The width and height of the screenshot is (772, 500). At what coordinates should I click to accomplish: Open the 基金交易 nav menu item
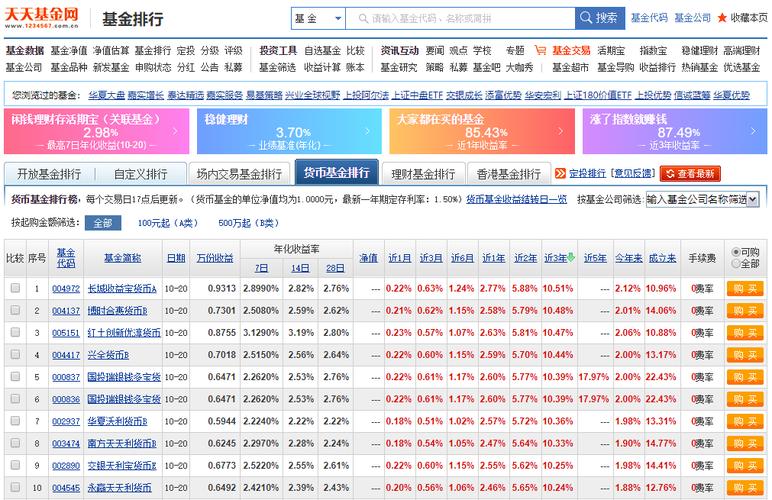pyautogui.click(x=571, y=50)
